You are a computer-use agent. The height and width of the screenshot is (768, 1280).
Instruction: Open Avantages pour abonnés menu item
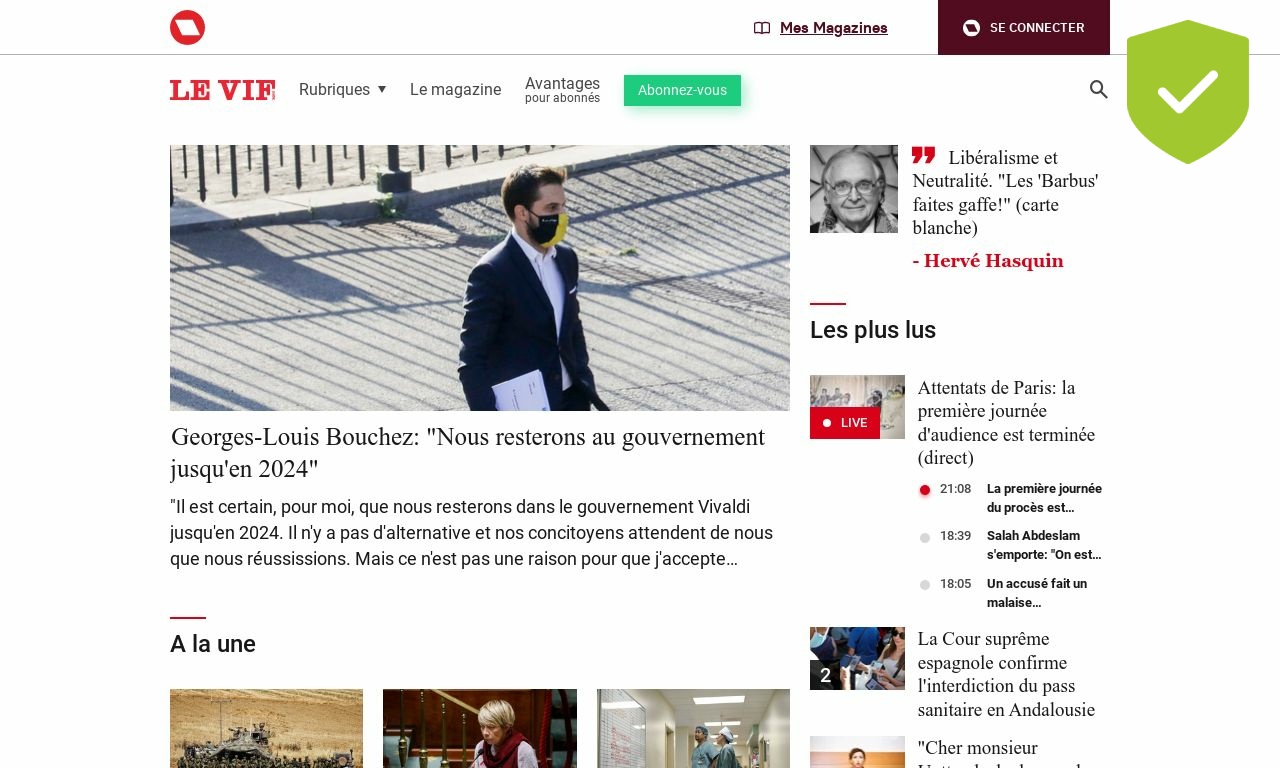(562, 90)
